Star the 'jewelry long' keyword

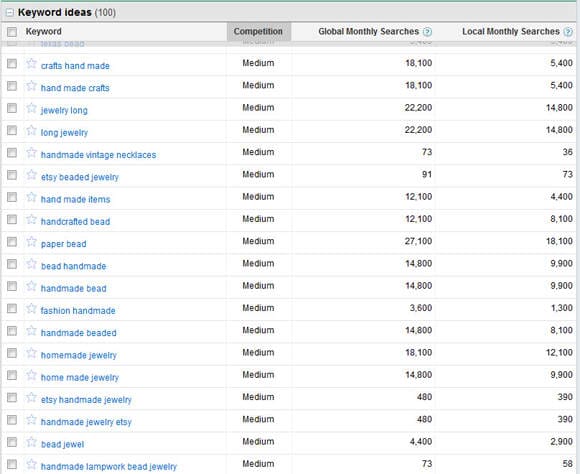coord(31,108)
